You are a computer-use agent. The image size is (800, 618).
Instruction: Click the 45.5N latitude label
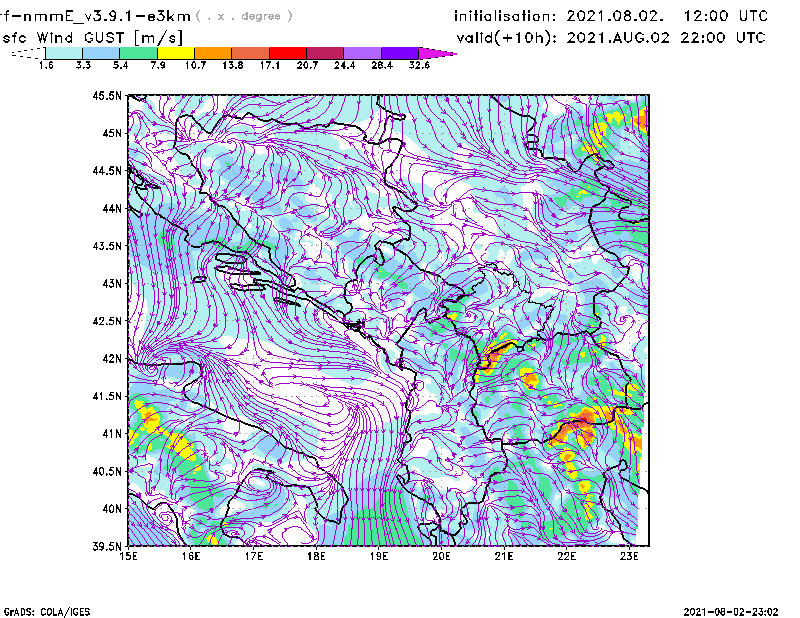pyautogui.click(x=107, y=95)
